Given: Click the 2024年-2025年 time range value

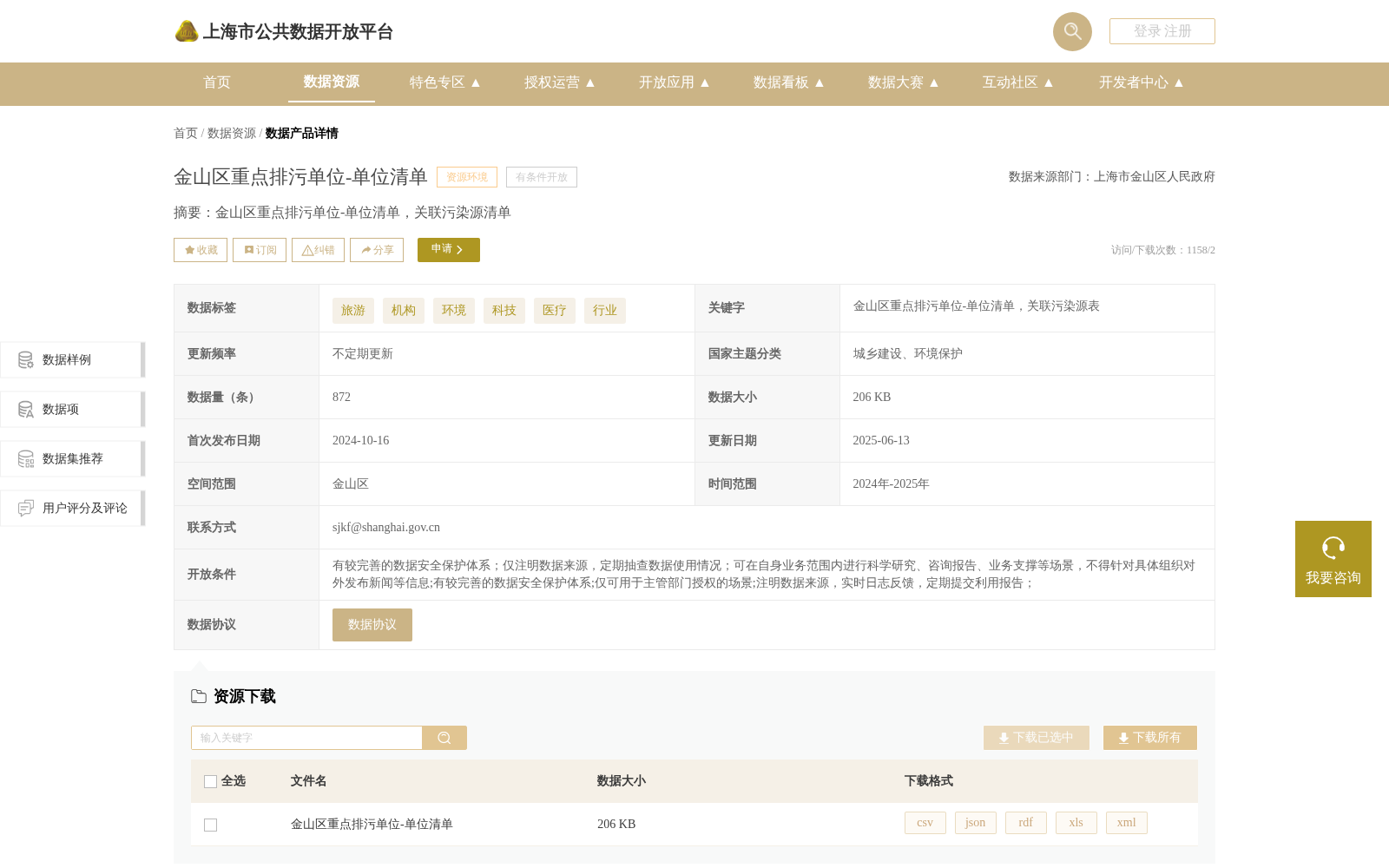Looking at the screenshot, I should [x=892, y=484].
